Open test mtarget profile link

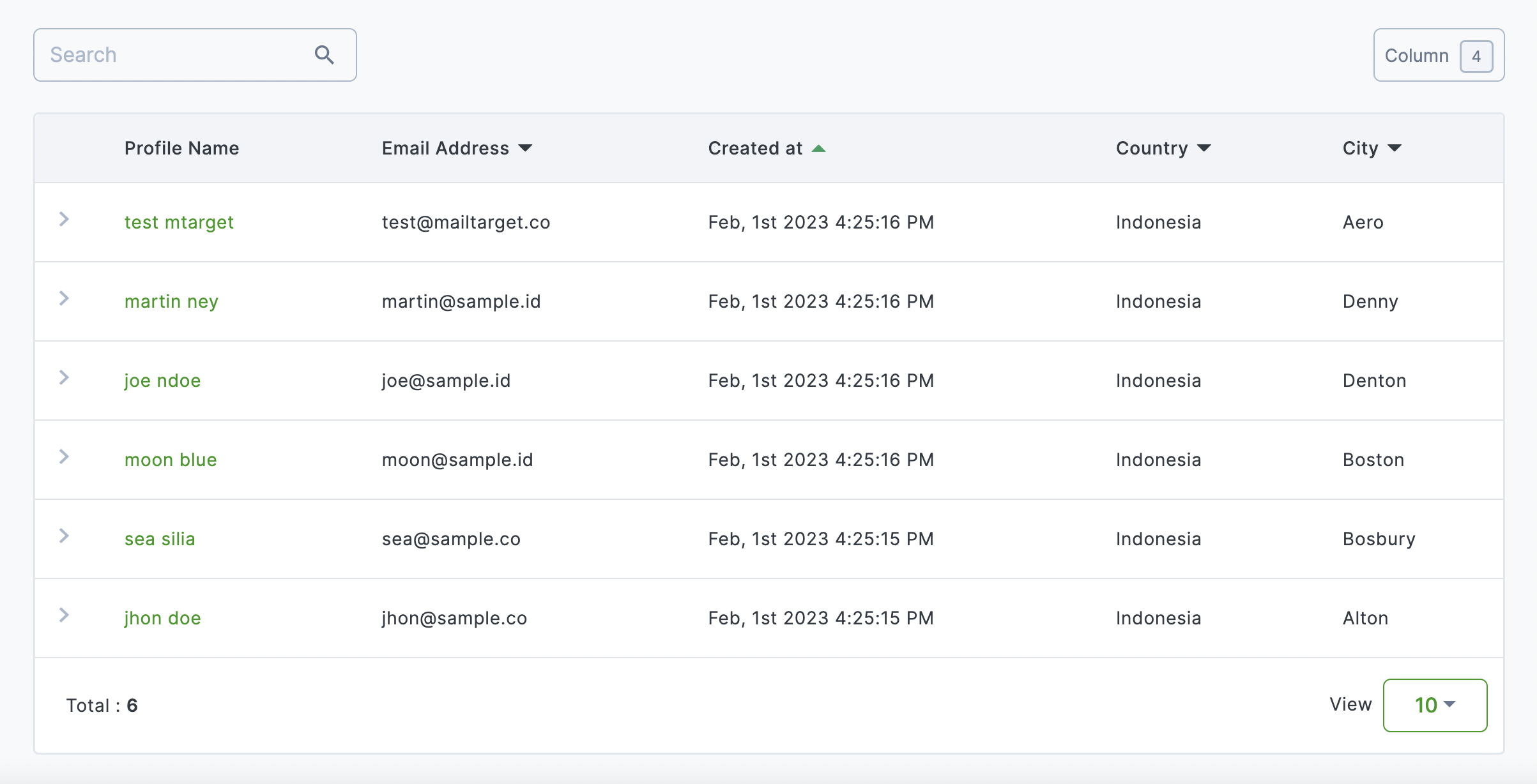pos(179,222)
